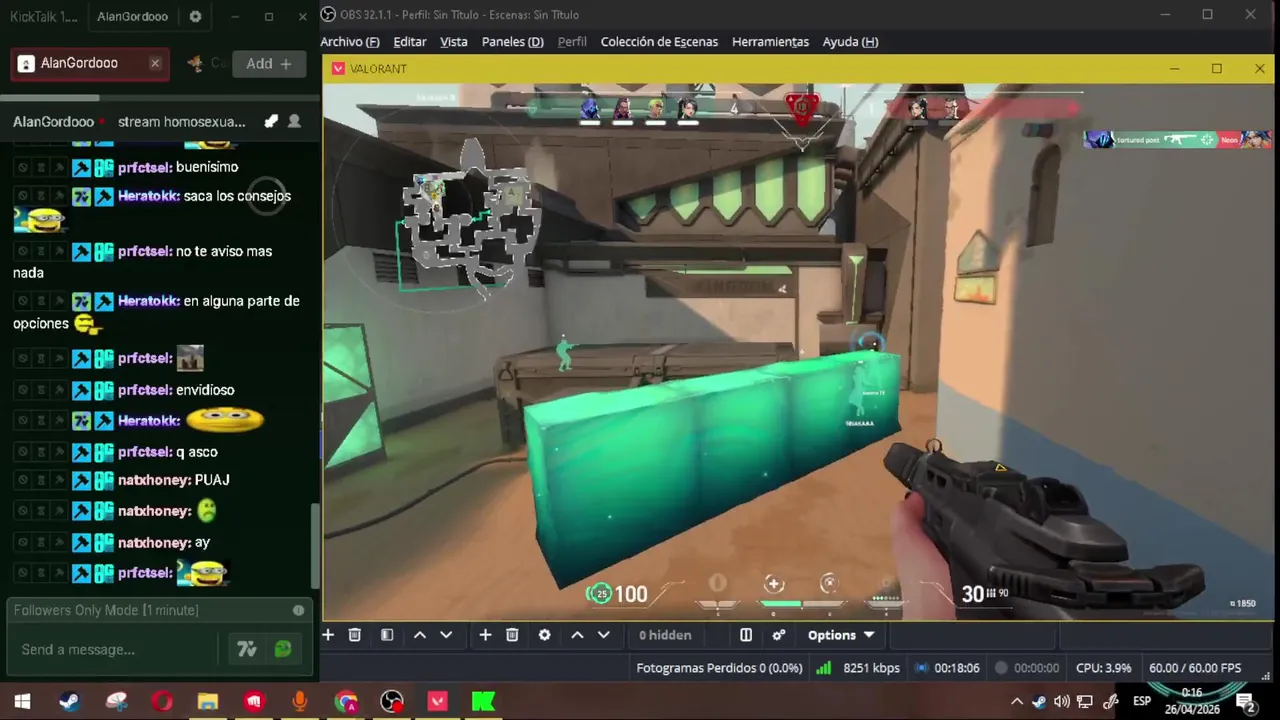
Task: Open Windows notification center icon
Action: (1245, 702)
